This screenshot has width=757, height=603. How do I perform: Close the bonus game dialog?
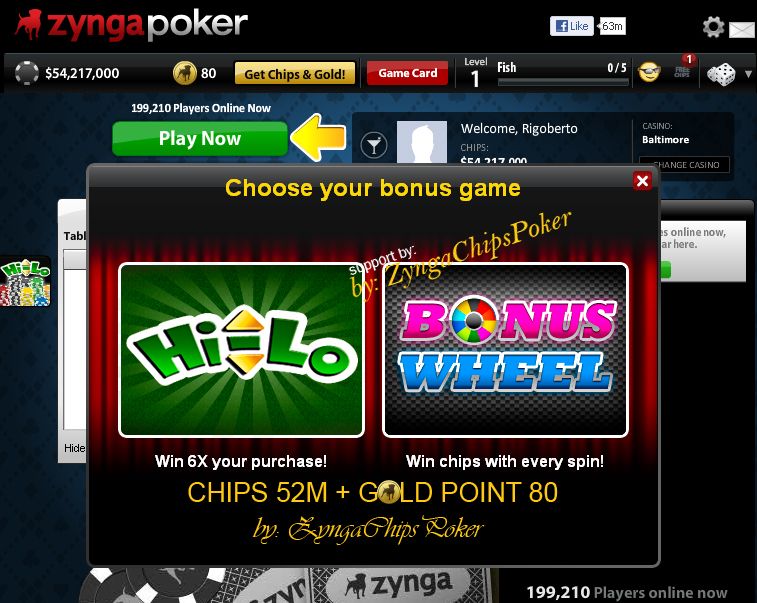(642, 181)
